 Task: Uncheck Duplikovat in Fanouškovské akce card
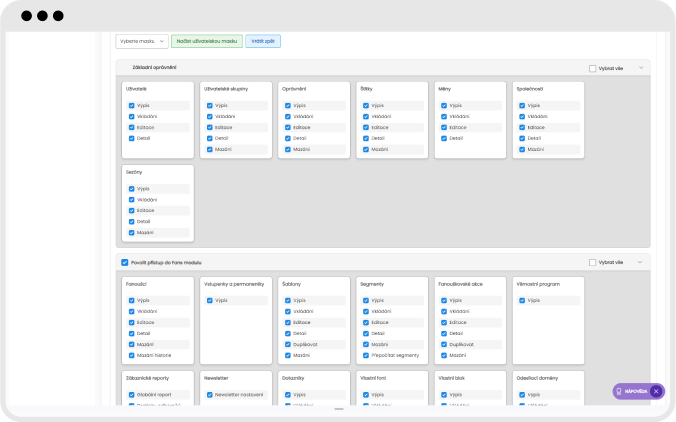click(444, 344)
